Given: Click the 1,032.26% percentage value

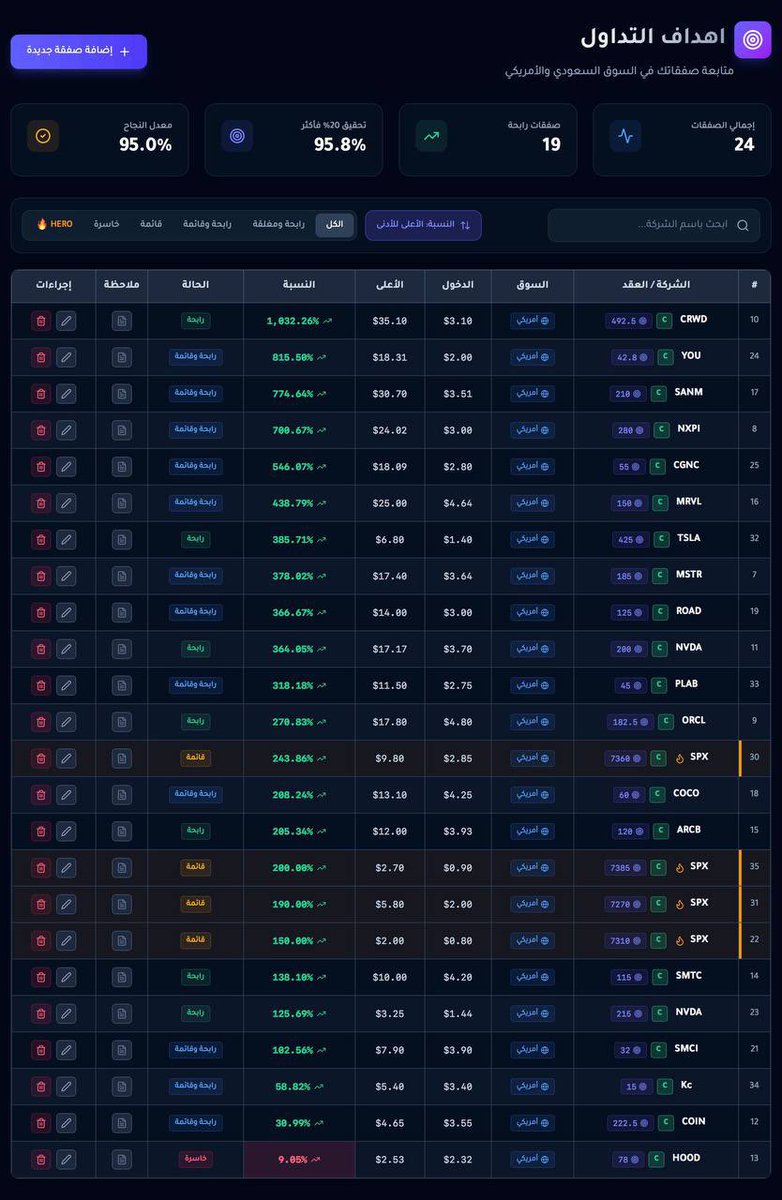Looking at the screenshot, I should [x=292, y=321].
